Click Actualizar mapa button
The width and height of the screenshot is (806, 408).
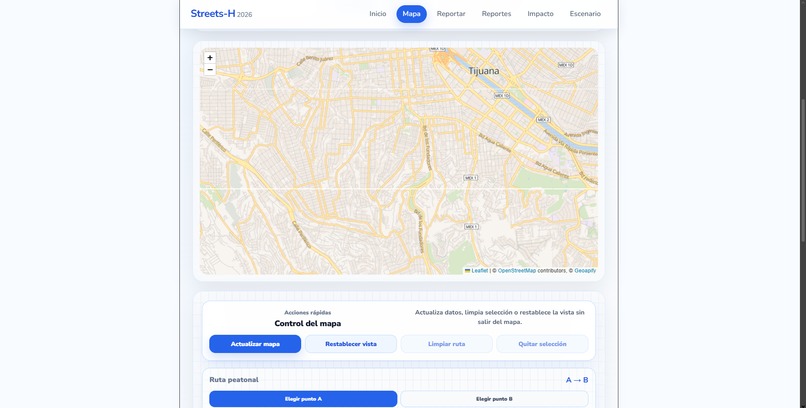coord(255,344)
